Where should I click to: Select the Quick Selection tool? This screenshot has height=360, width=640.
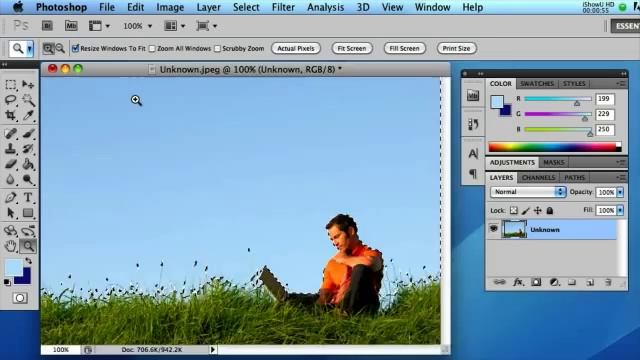28,100
